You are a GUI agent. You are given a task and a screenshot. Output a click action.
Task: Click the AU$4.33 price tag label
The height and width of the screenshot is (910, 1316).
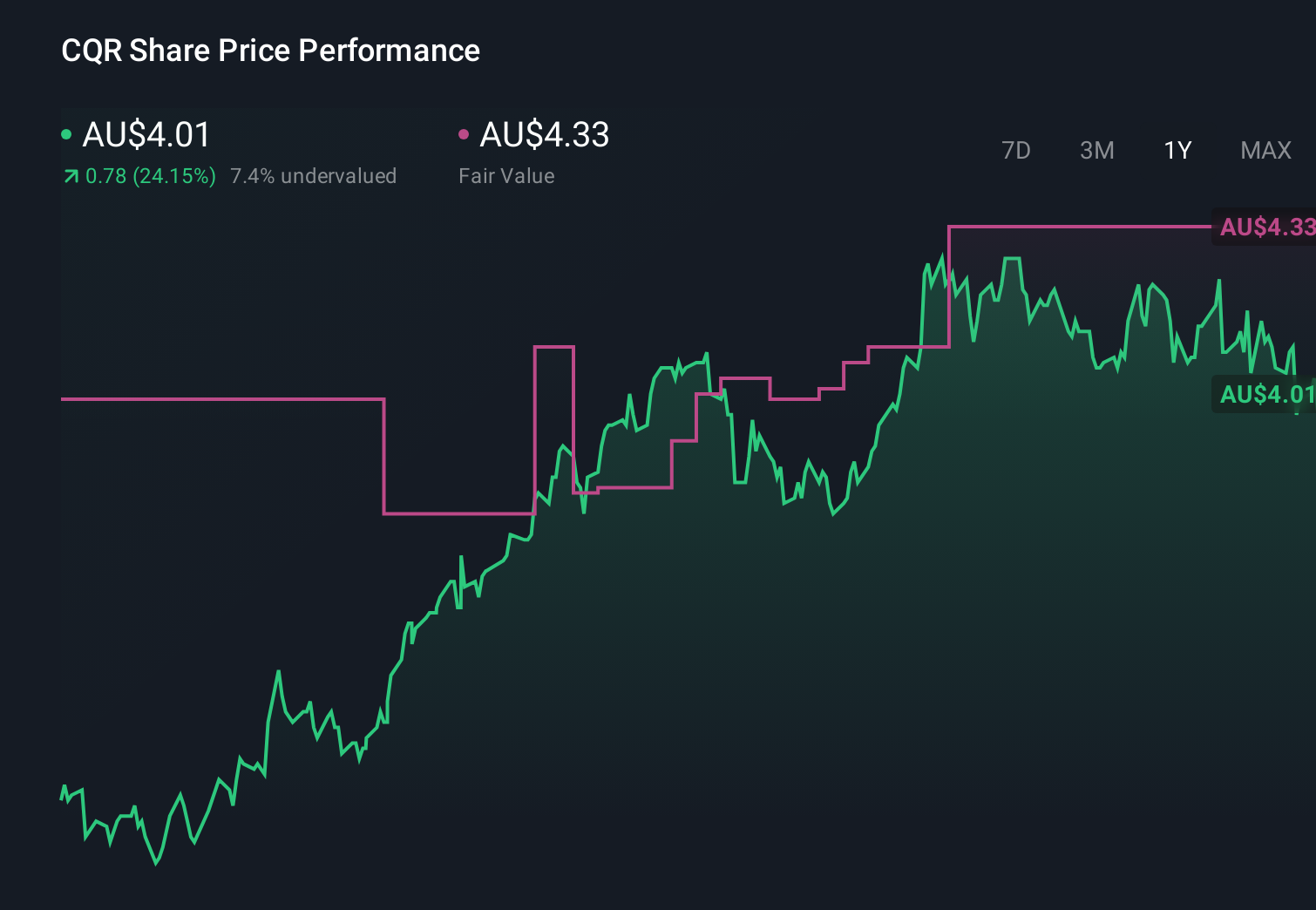pyautogui.click(x=1265, y=228)
